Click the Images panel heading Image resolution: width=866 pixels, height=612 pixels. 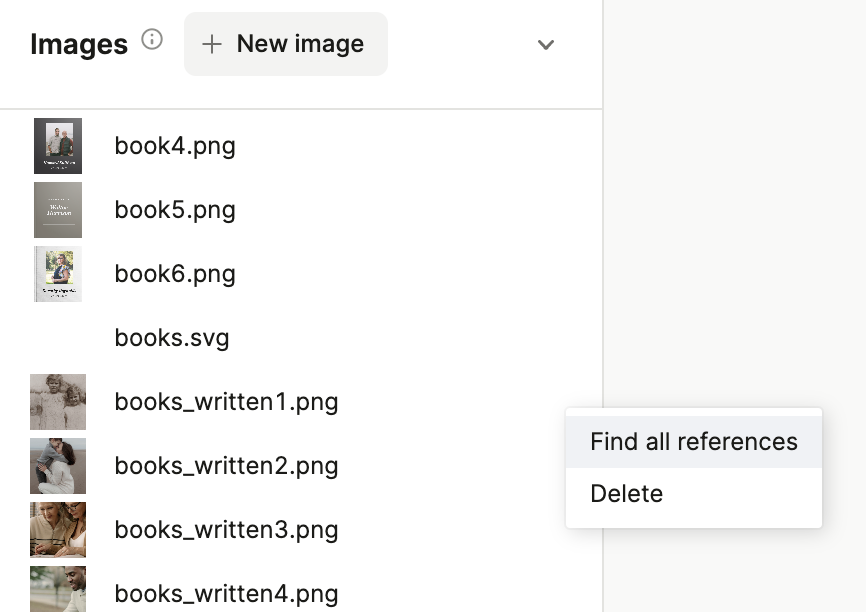point(79,44)
